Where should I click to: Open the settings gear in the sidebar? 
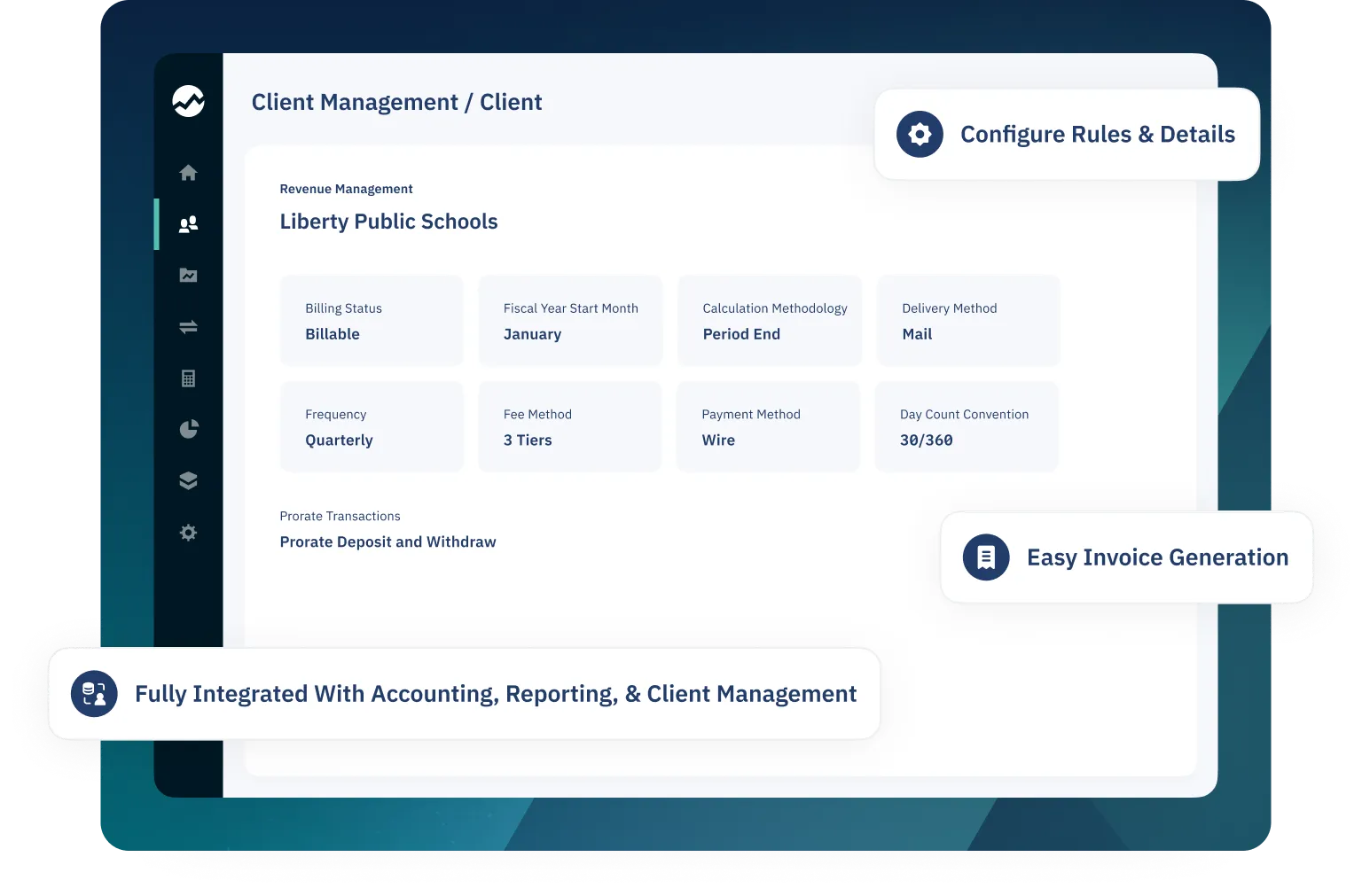click(x=188, y=533)
